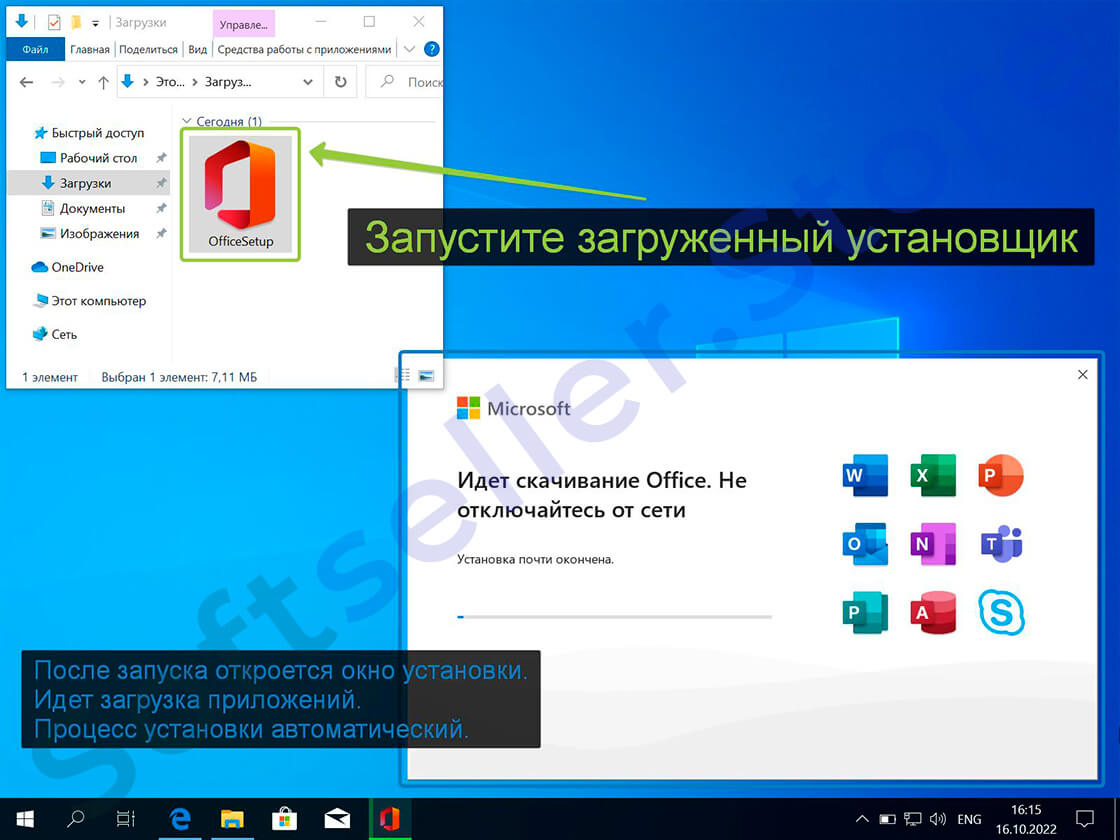The height and width of the screenshot is (840, 1120).
Task: Click the Teams icon in the Office installer
Action: (x=1001, y=544)
